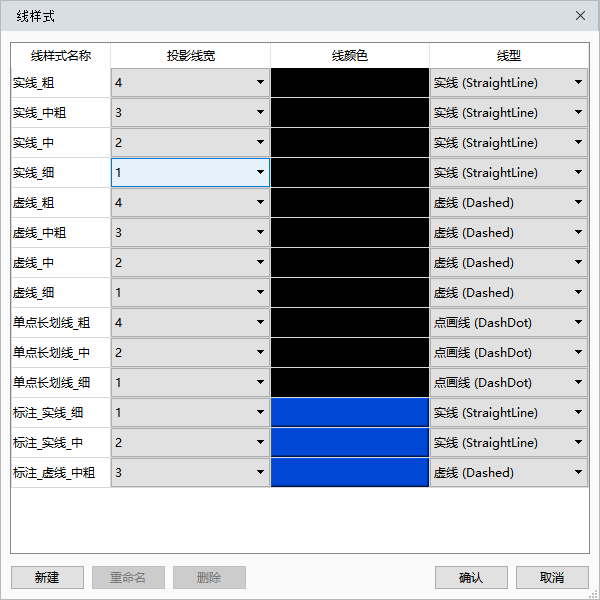600x600 pixels.
Task: Open line width dropdown for 标注_实线_中
Action: coord(190,442)
